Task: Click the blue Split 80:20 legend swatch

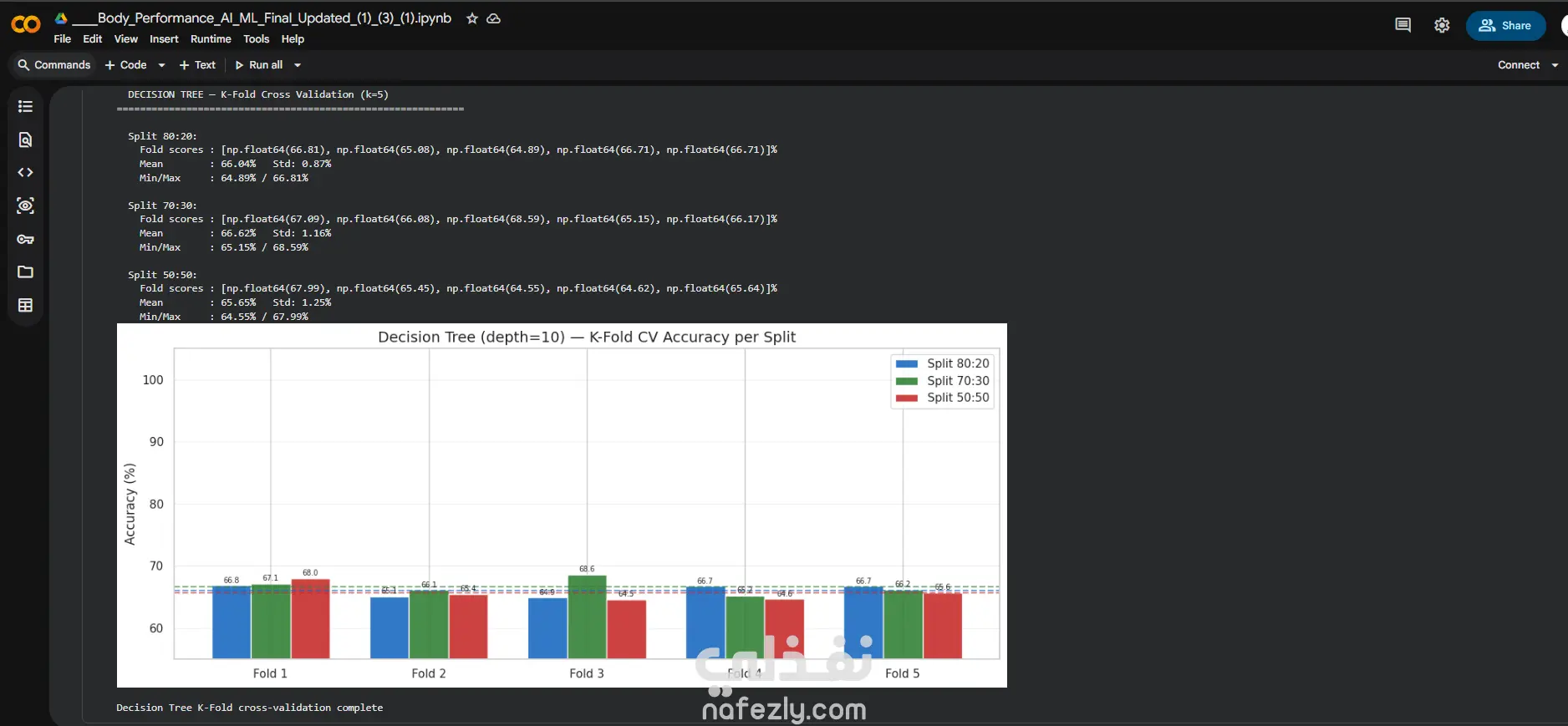Action: pos(907,363)
